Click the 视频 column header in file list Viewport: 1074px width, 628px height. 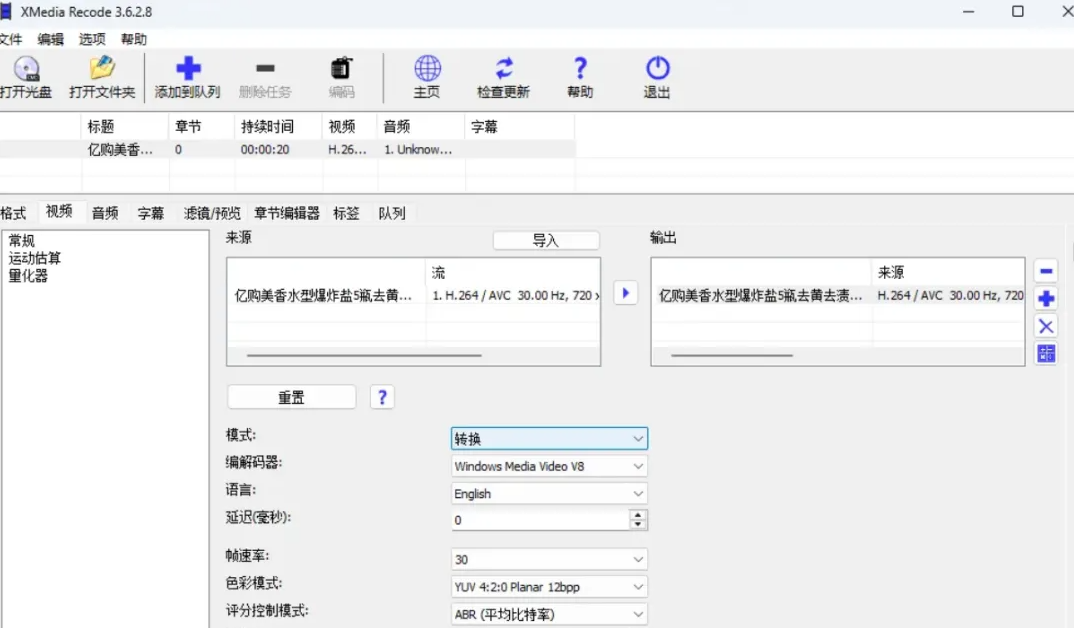[x=350, y=127]
